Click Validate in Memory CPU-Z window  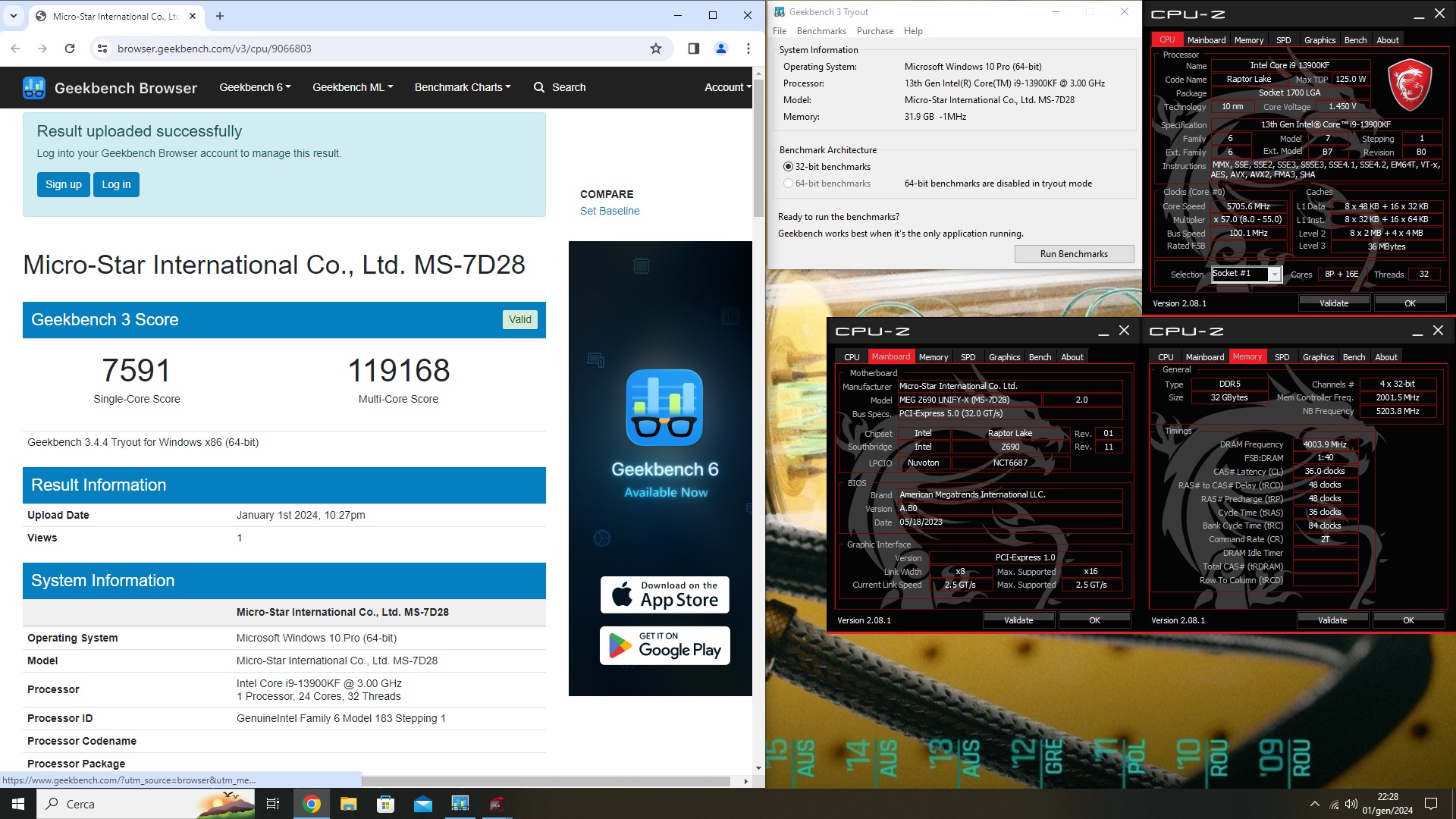[1332, 620]
